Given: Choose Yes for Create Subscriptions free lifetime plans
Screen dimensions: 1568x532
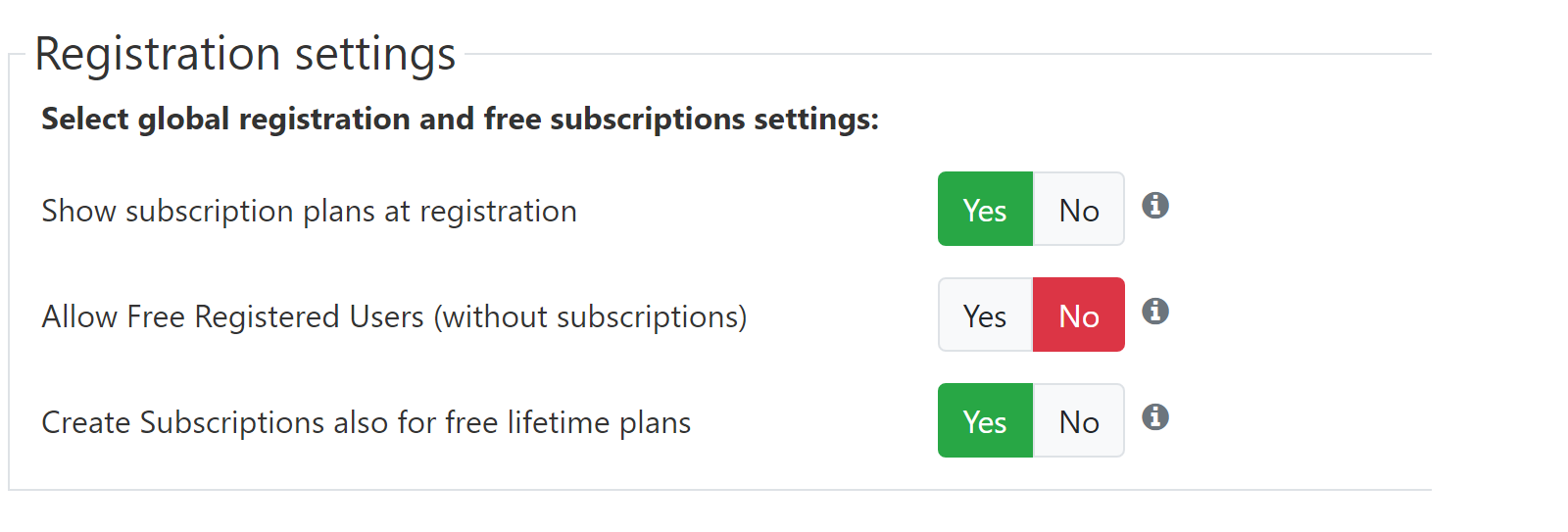Looking at the screenshot, I should [x=985, y=420].
